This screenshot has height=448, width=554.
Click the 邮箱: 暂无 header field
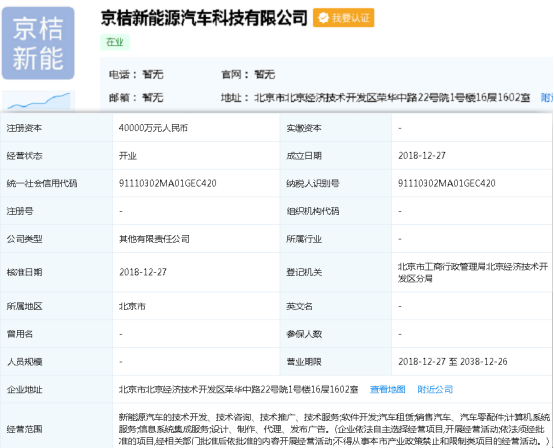(136, 98)
